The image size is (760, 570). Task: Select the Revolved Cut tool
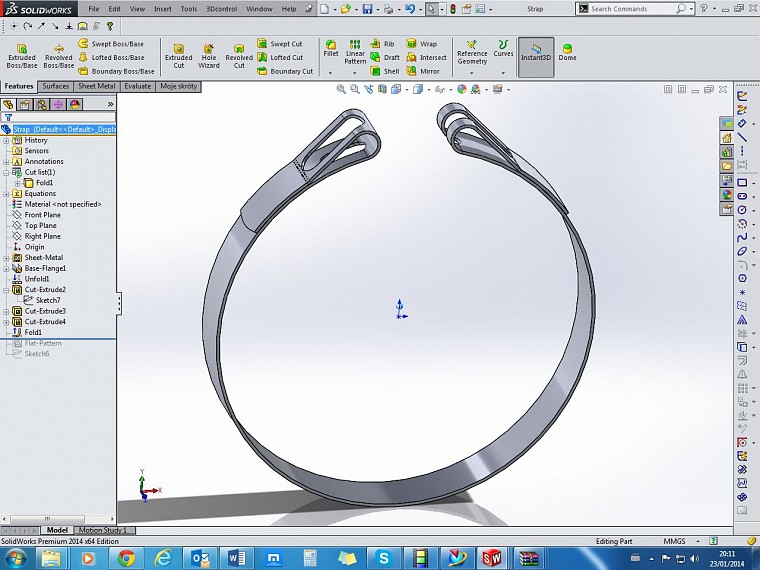click(x=239, y=55)
